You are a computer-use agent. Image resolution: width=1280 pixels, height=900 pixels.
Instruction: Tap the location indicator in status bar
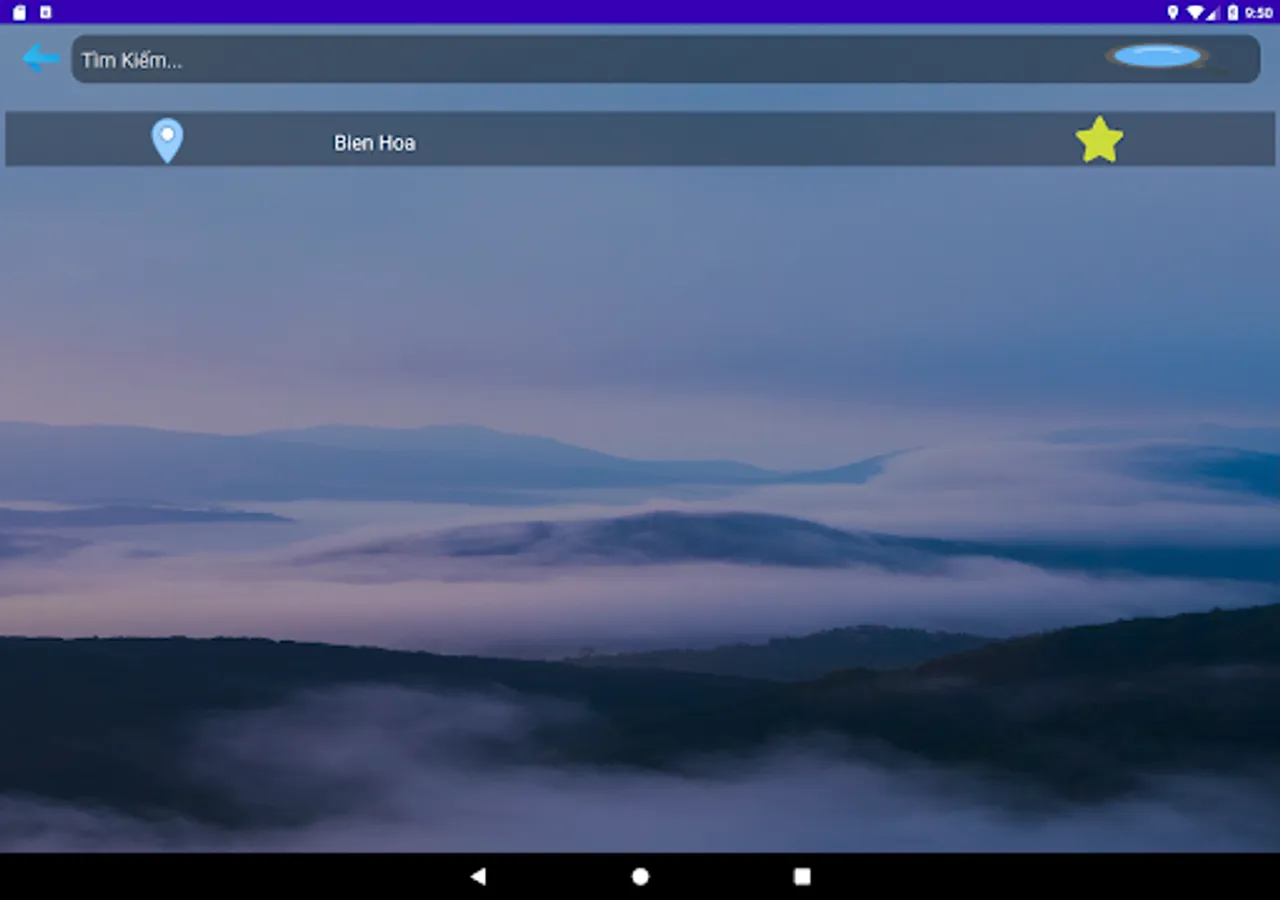point(1173,12)
